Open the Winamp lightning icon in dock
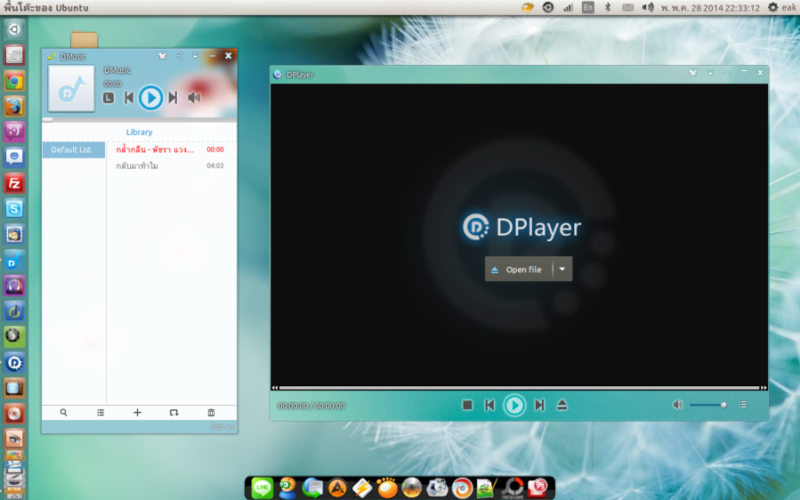This screenshot has height=500, width=800. 362,488
